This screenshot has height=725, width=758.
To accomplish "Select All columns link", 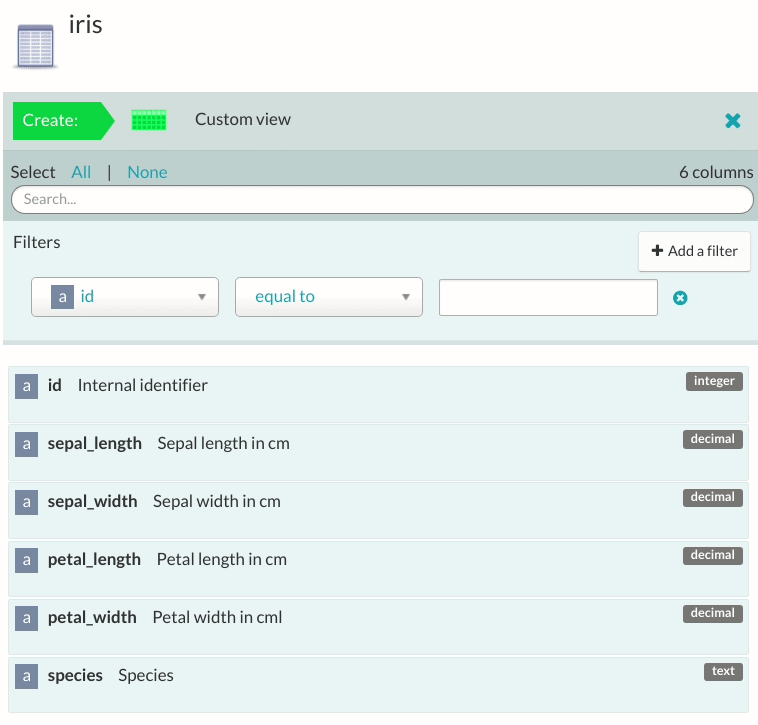I will (x=81, y=172).
